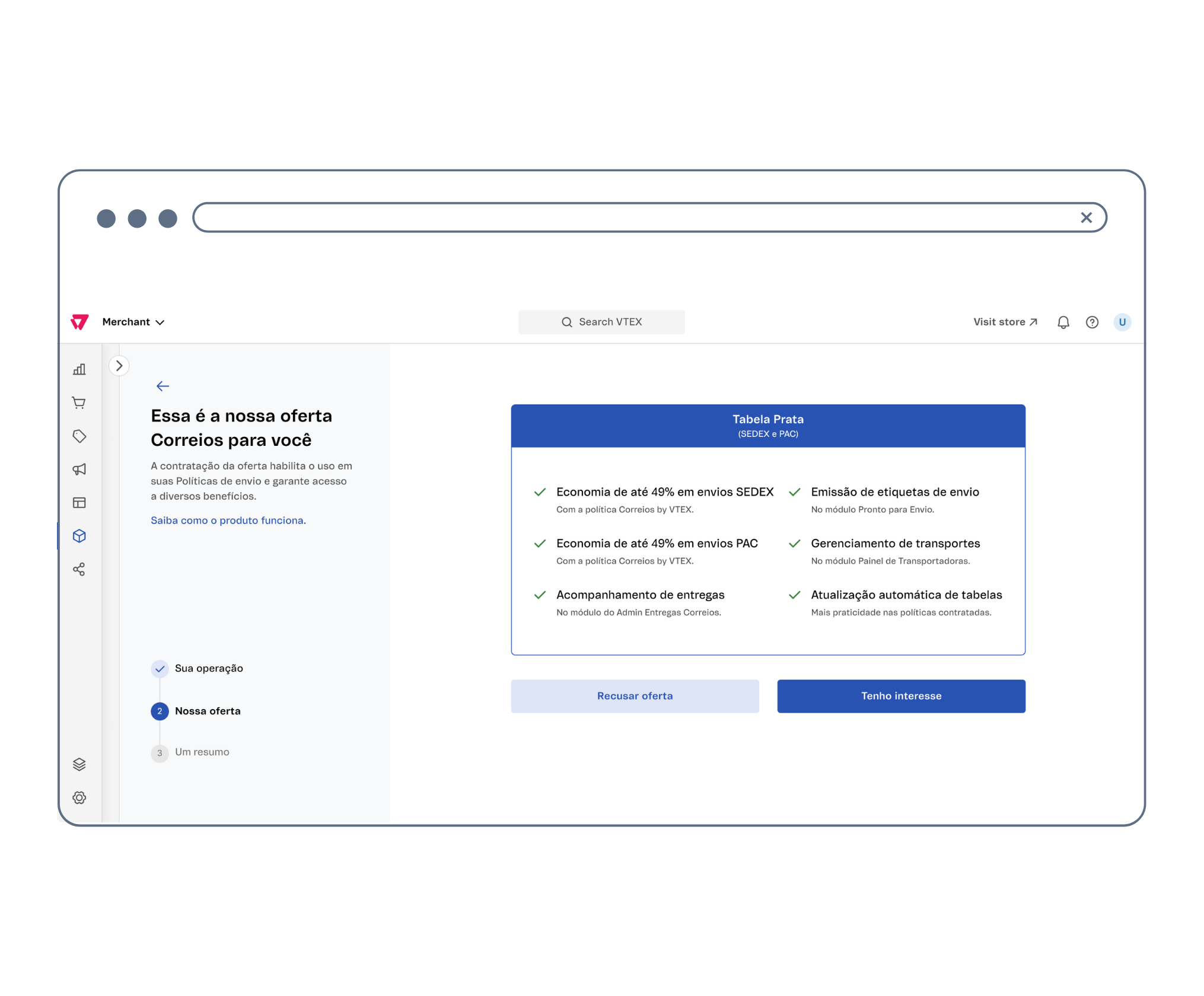Image resolution: width=1204 pixels, height=996 pixels.
Task: Clear the address bar with the X
Action: click(x=1086, y=218)
